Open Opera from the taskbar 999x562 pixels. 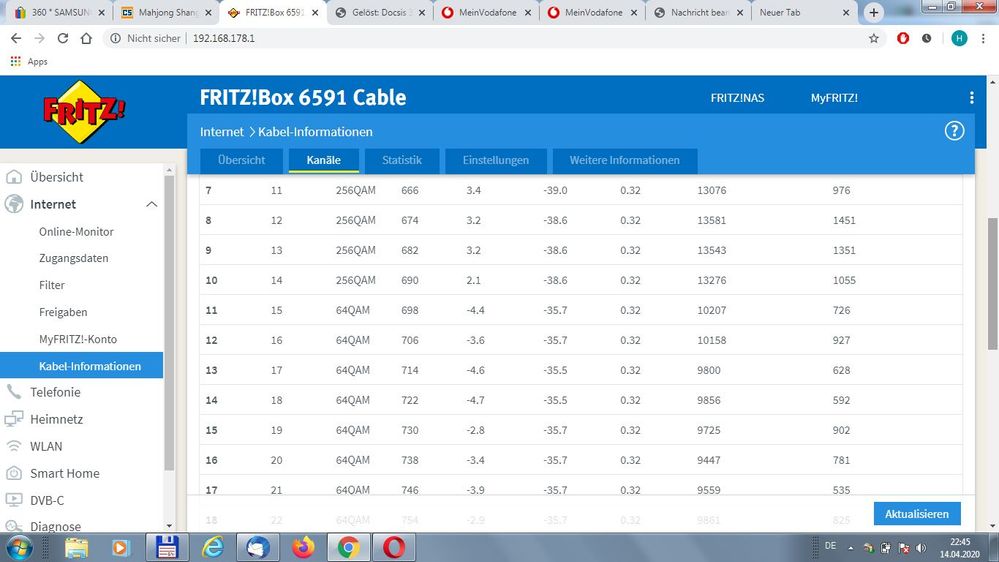tap(394, 547)
